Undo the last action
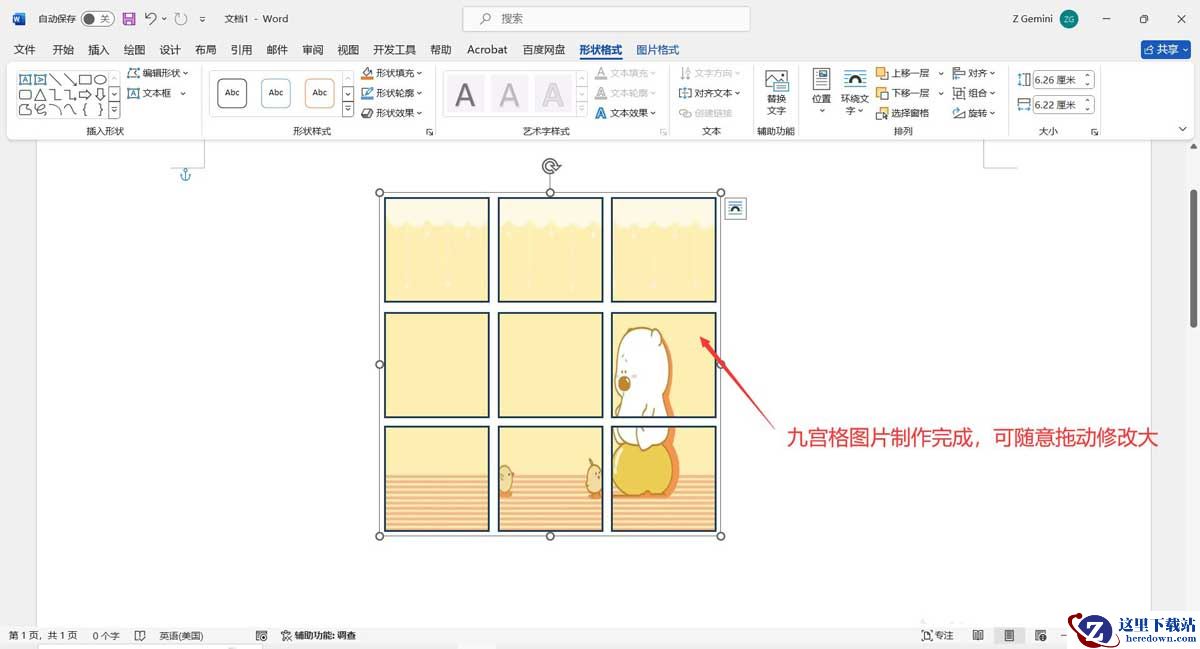The image size is (1200, 649). click(x=151, y=19)
